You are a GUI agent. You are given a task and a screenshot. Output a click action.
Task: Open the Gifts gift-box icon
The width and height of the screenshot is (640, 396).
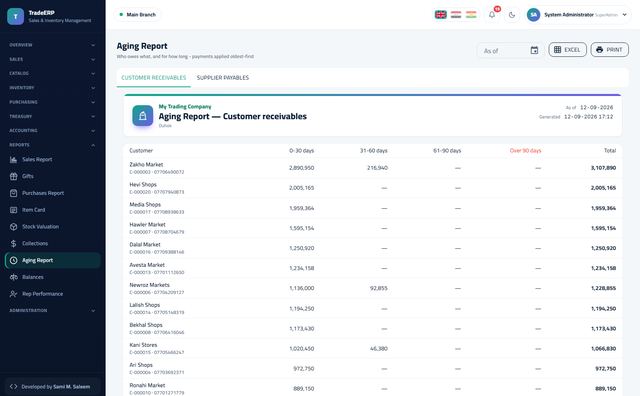coord(13,176)
